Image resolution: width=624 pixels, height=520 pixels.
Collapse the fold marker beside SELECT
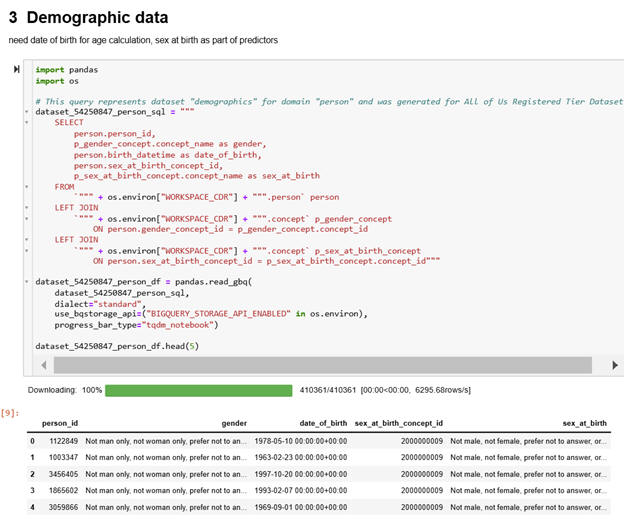point(27,123)
